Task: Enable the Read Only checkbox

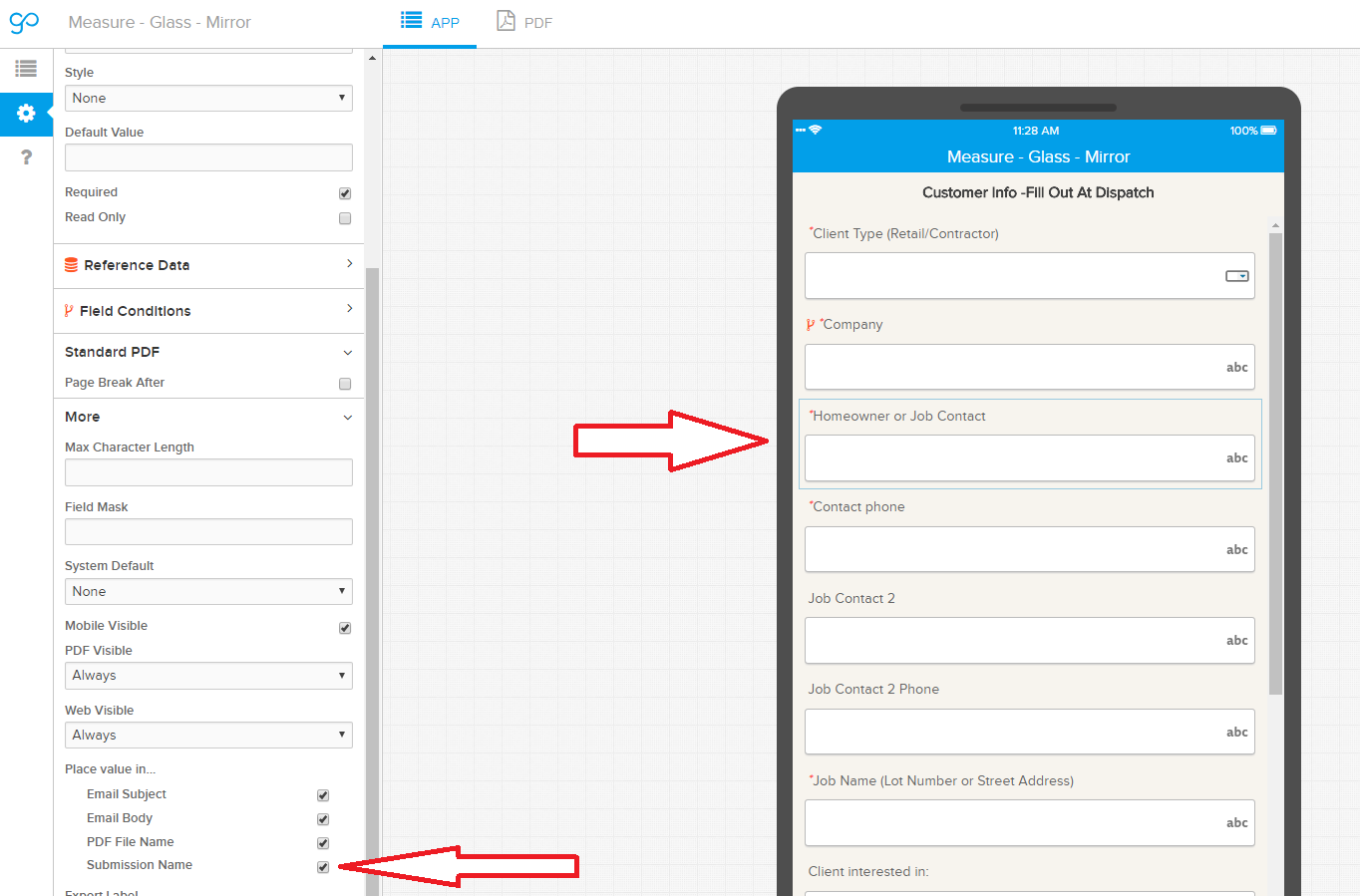Action: [x=345, y=218]
